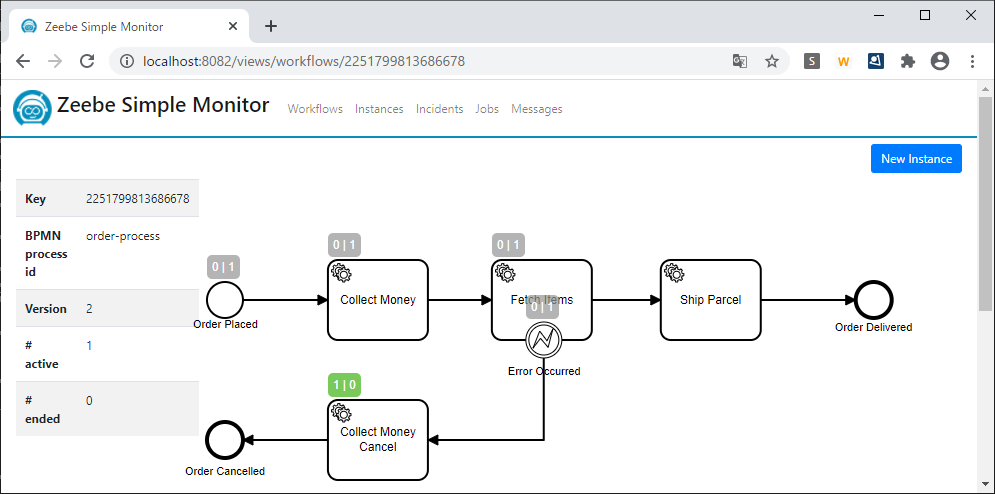Select the Order Delivered end event circle

point(874,300)
